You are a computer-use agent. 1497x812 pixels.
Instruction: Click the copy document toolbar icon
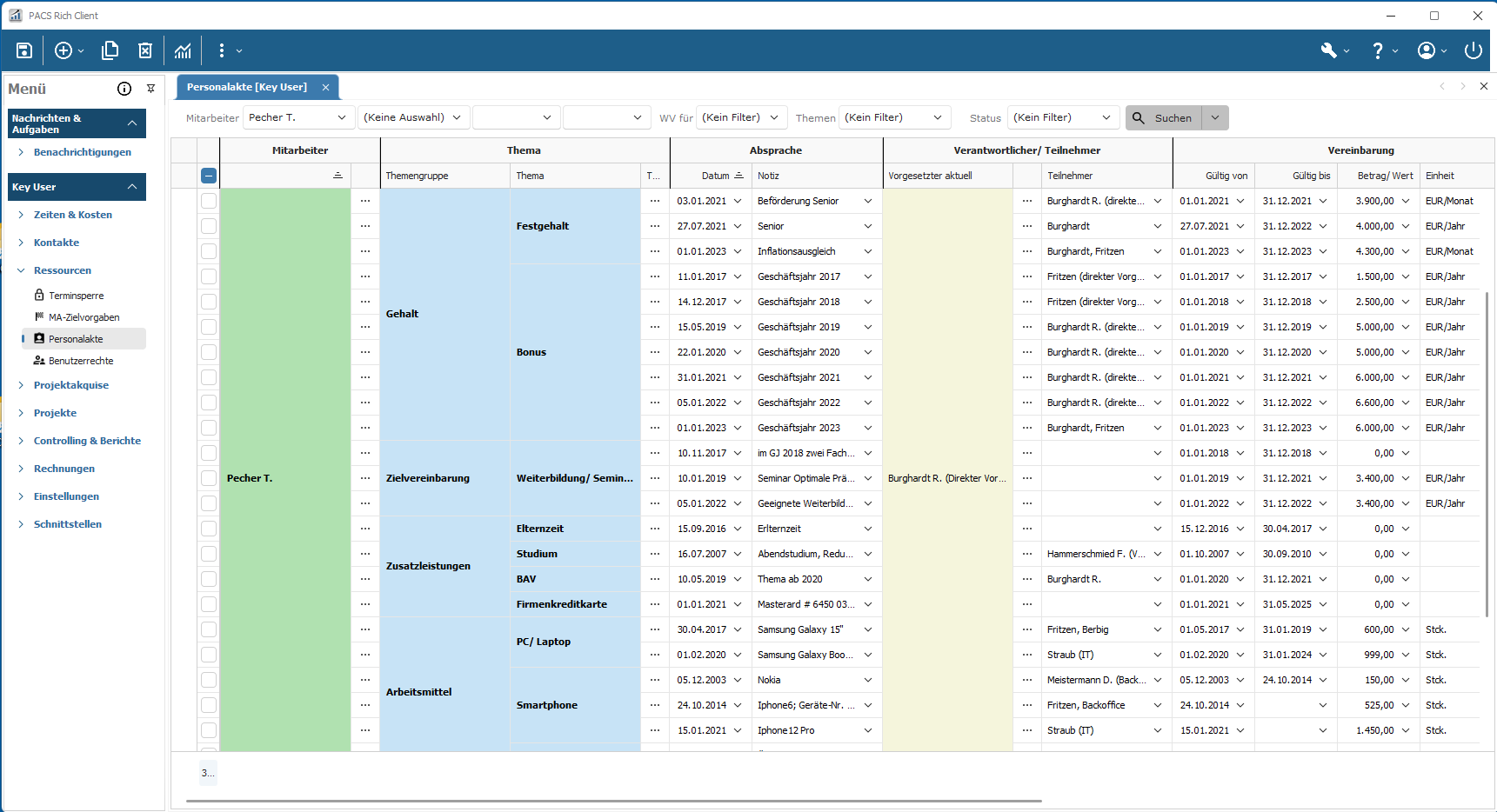tap(110, 50)
